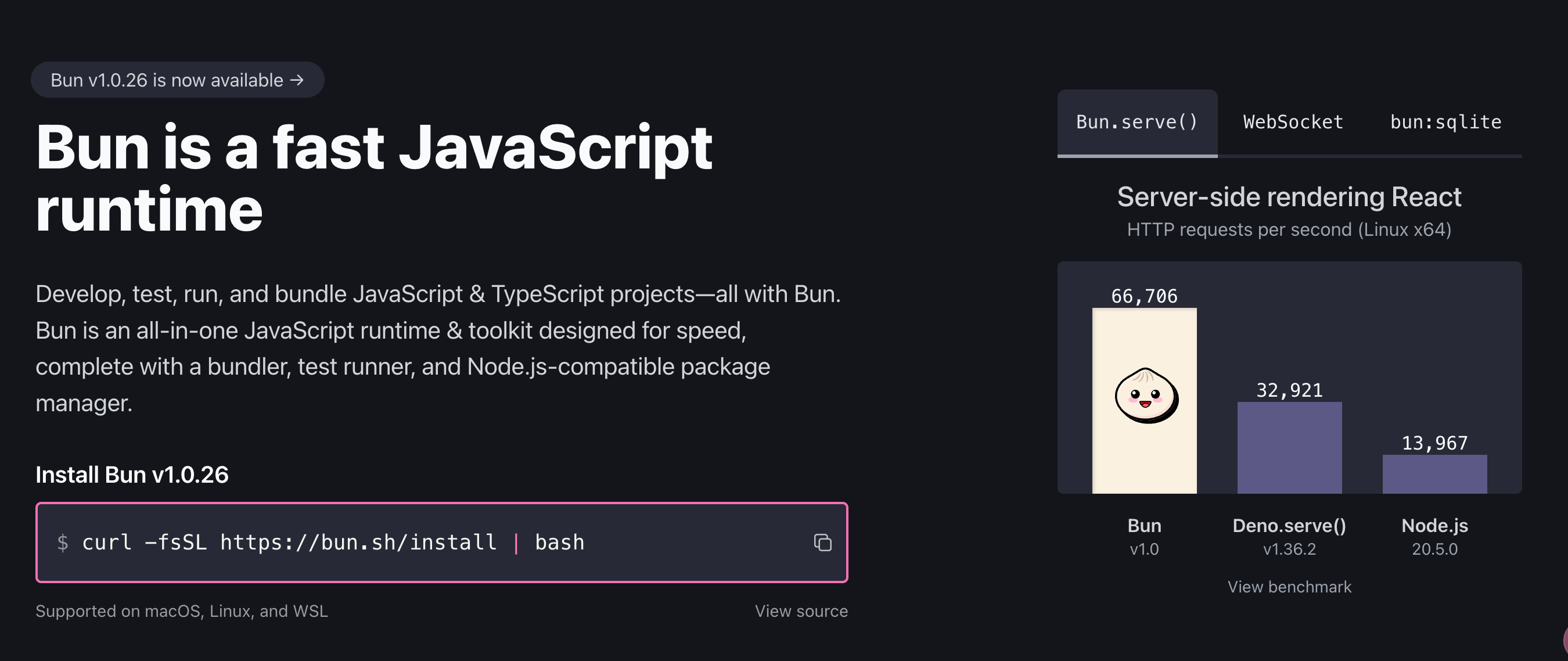Viewport: 1568px width, 661px height.
Task: Open the View source link
Action: point(801,611)
